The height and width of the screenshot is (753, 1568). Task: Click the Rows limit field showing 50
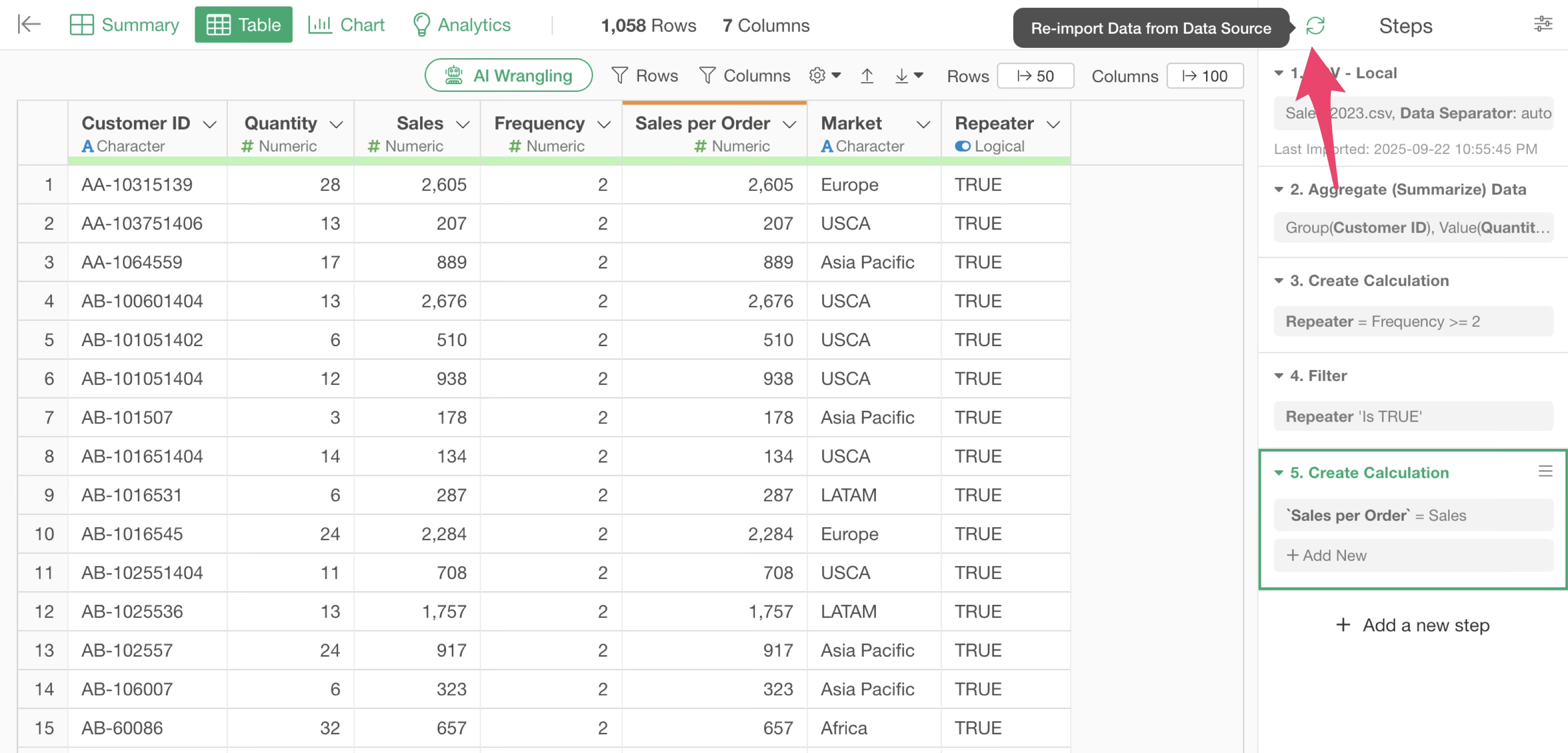tap(1035, 76)
